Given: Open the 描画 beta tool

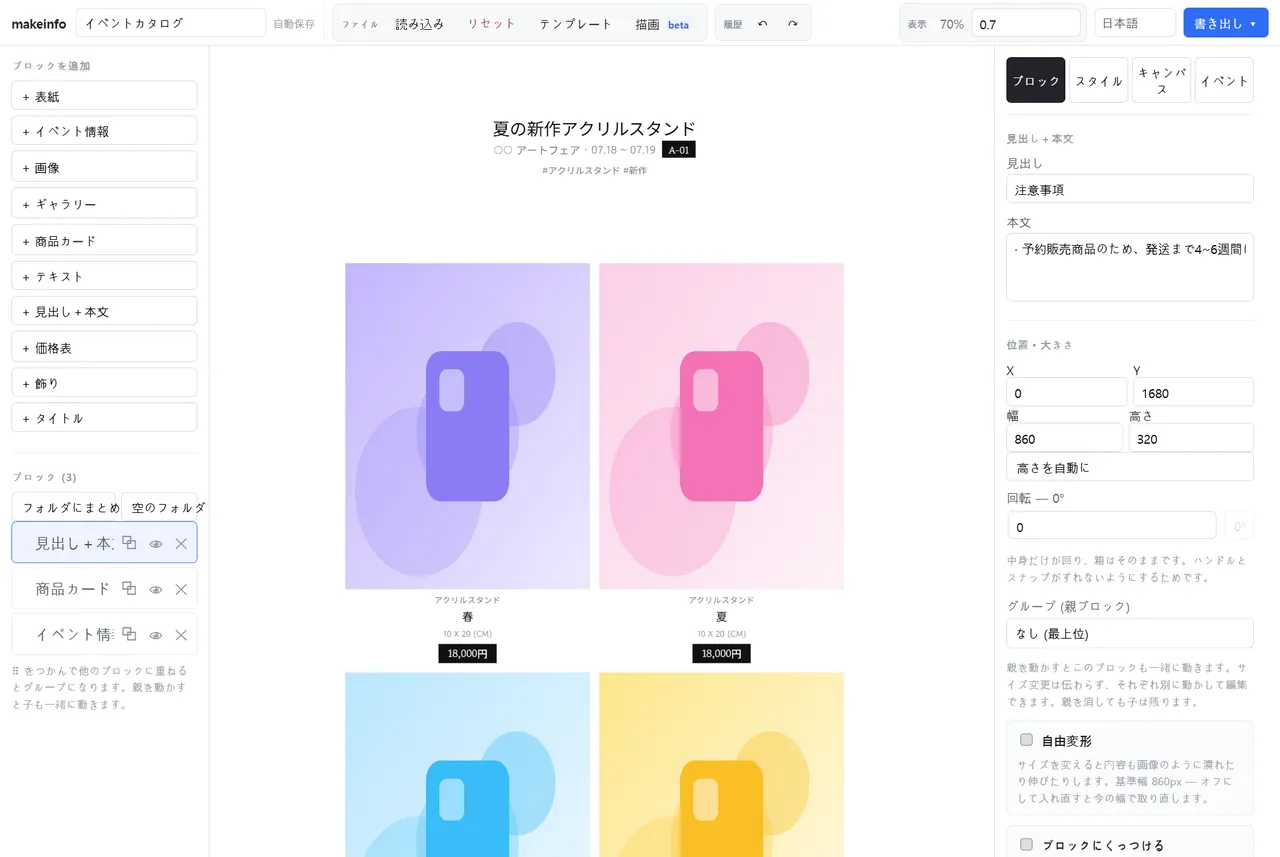Looking at the screenshot, I should pyautogui.click(x=662, y=24).
